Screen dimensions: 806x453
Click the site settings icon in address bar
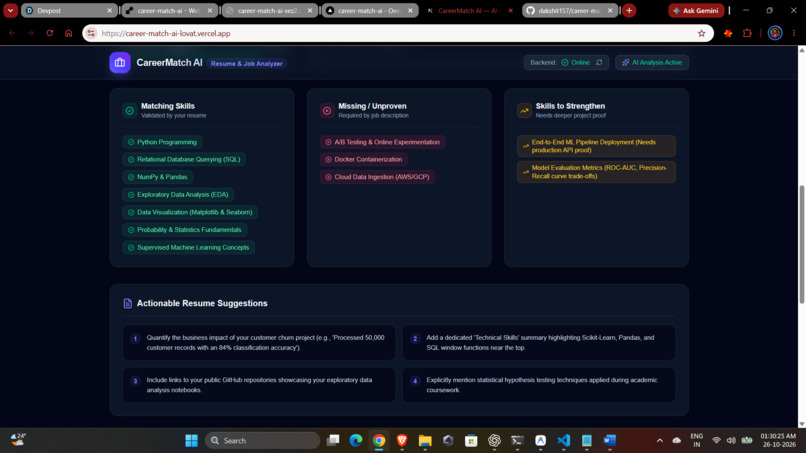click(91, 33)
